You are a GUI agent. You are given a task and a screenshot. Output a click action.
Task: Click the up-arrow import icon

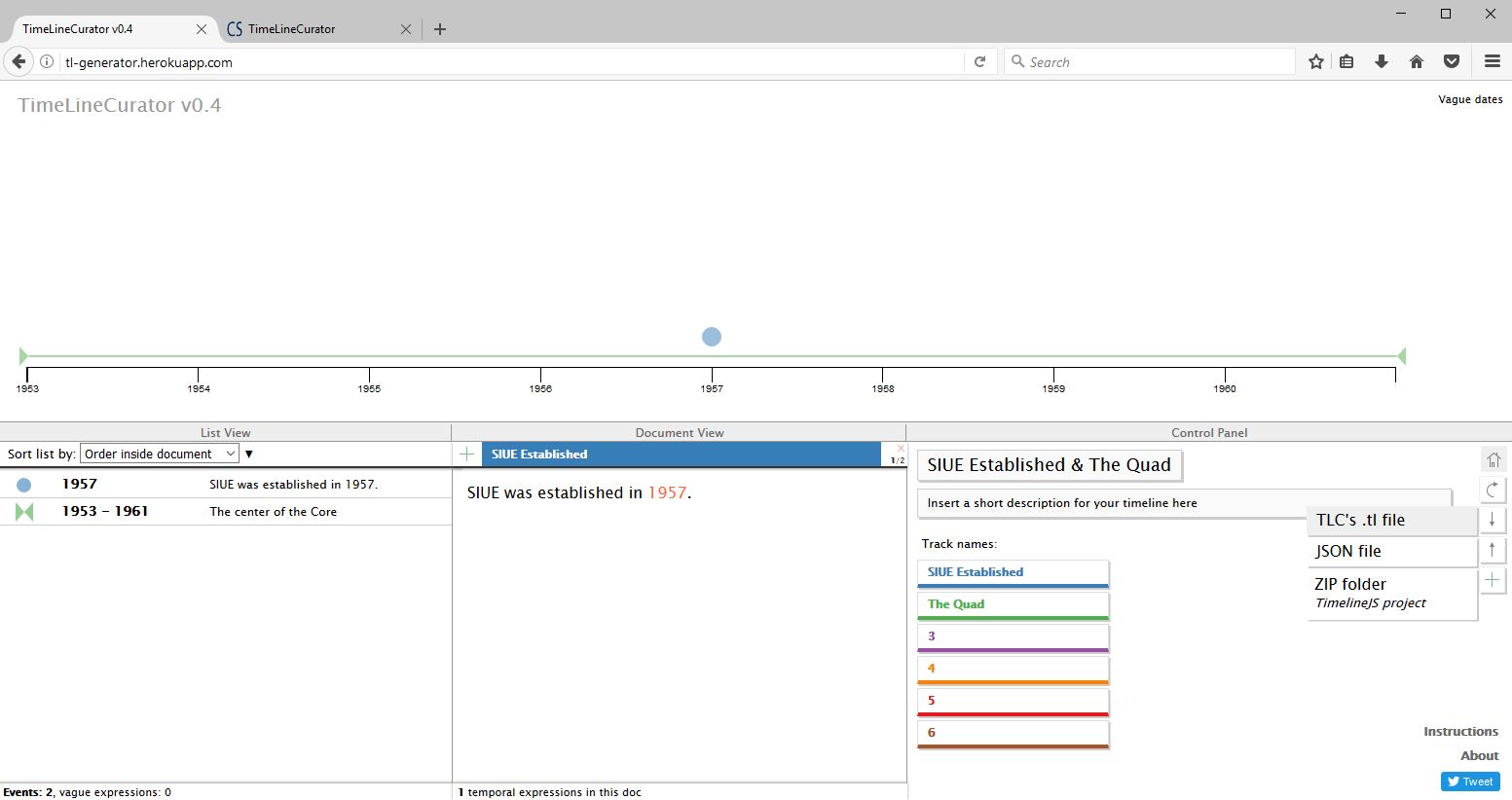1493,551
